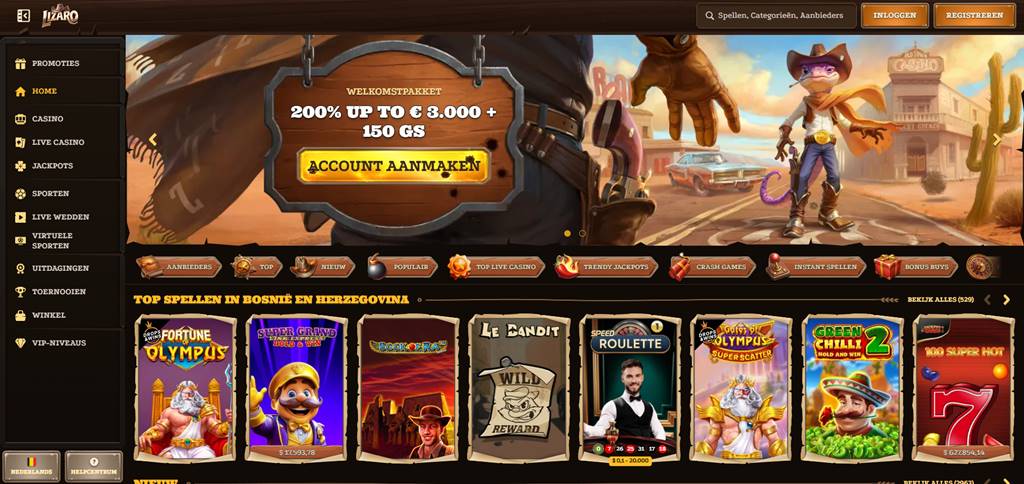Open Promoties gift icon in sidebar

pos(20,63)
